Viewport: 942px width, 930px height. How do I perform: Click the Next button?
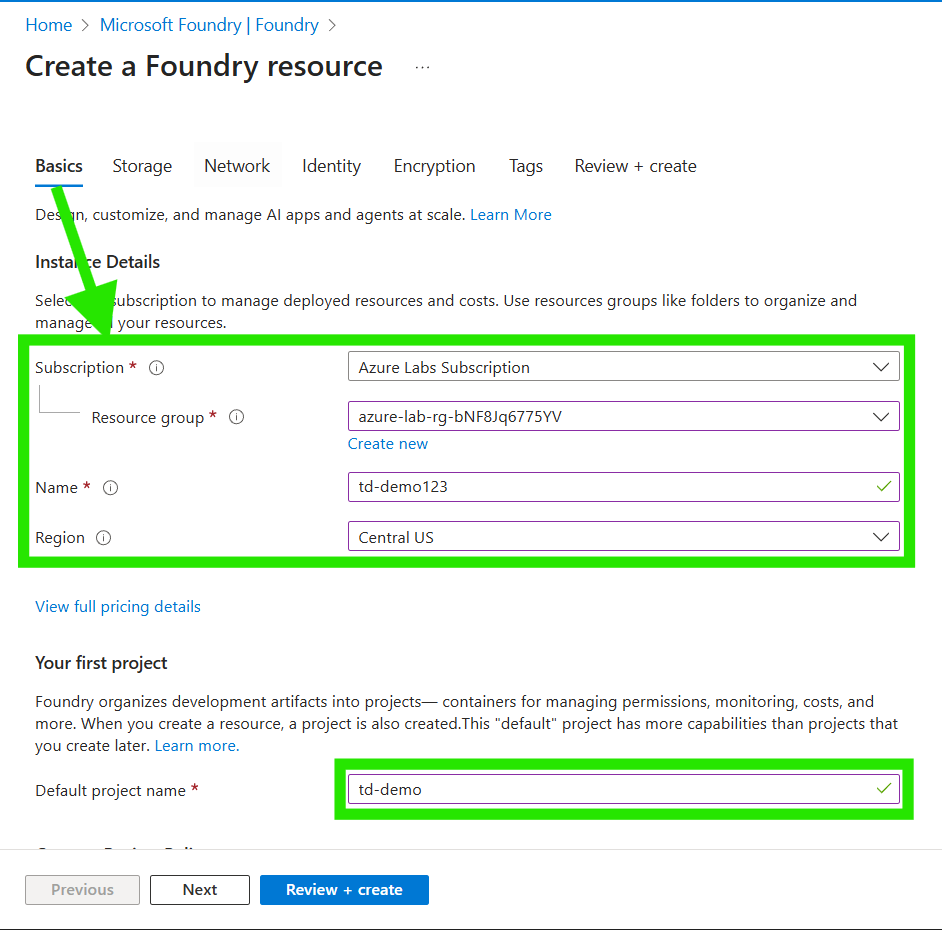coord(200,890)
